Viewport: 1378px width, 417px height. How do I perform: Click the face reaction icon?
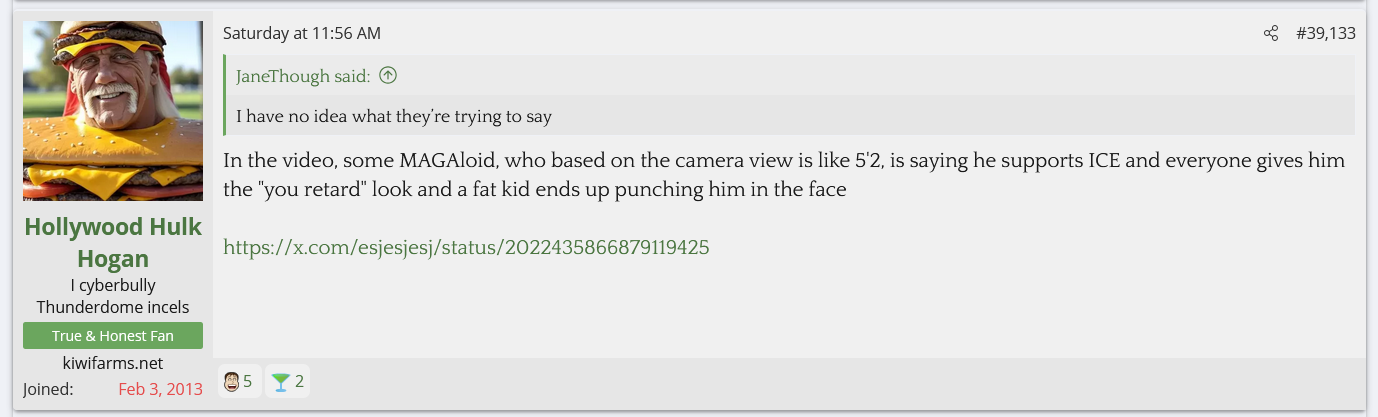point(231,381)
